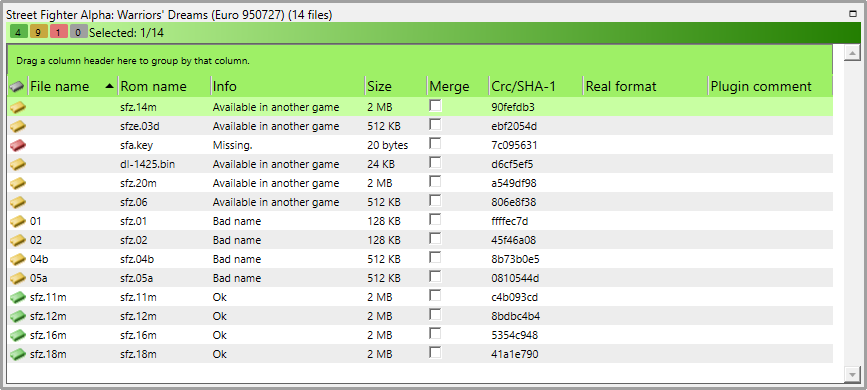Image resolution: width=867 pixels, height=390 pixels.
Task: Toggle Merge checkbox for sfze.03d
Action: [x=436, y=124]
